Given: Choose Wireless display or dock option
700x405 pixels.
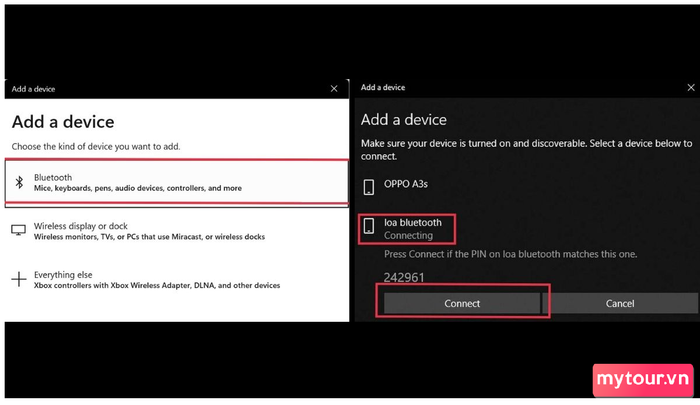Looking at the screenshot, I should tap(177, 231).
